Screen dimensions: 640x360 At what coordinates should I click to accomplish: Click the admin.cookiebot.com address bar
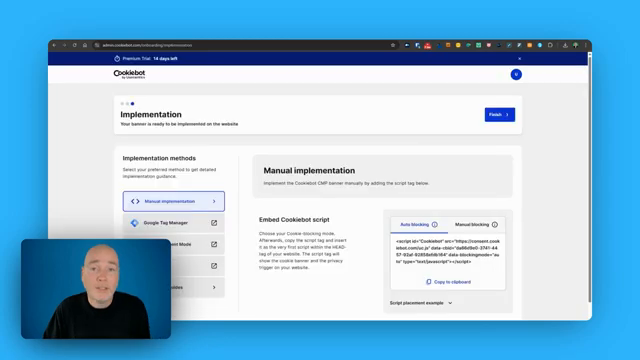pyautogui.click(x=245, y=45)
